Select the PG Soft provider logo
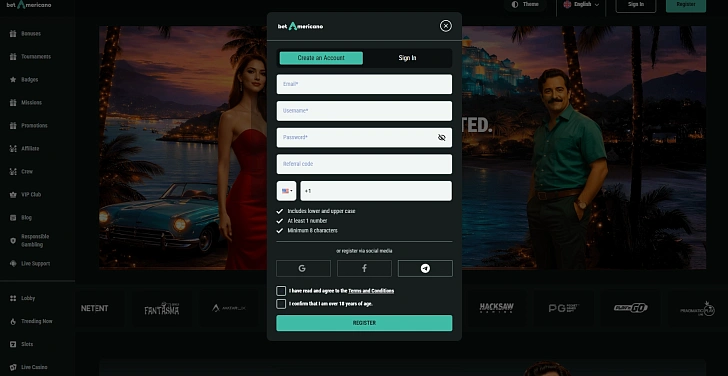 click(564, 308)
